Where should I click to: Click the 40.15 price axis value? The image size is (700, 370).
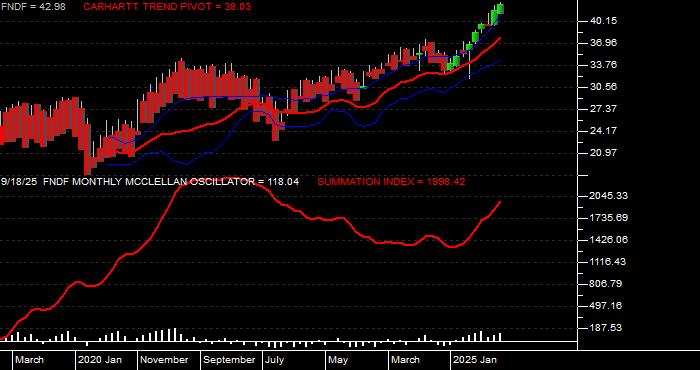click(x=604, y=21)
